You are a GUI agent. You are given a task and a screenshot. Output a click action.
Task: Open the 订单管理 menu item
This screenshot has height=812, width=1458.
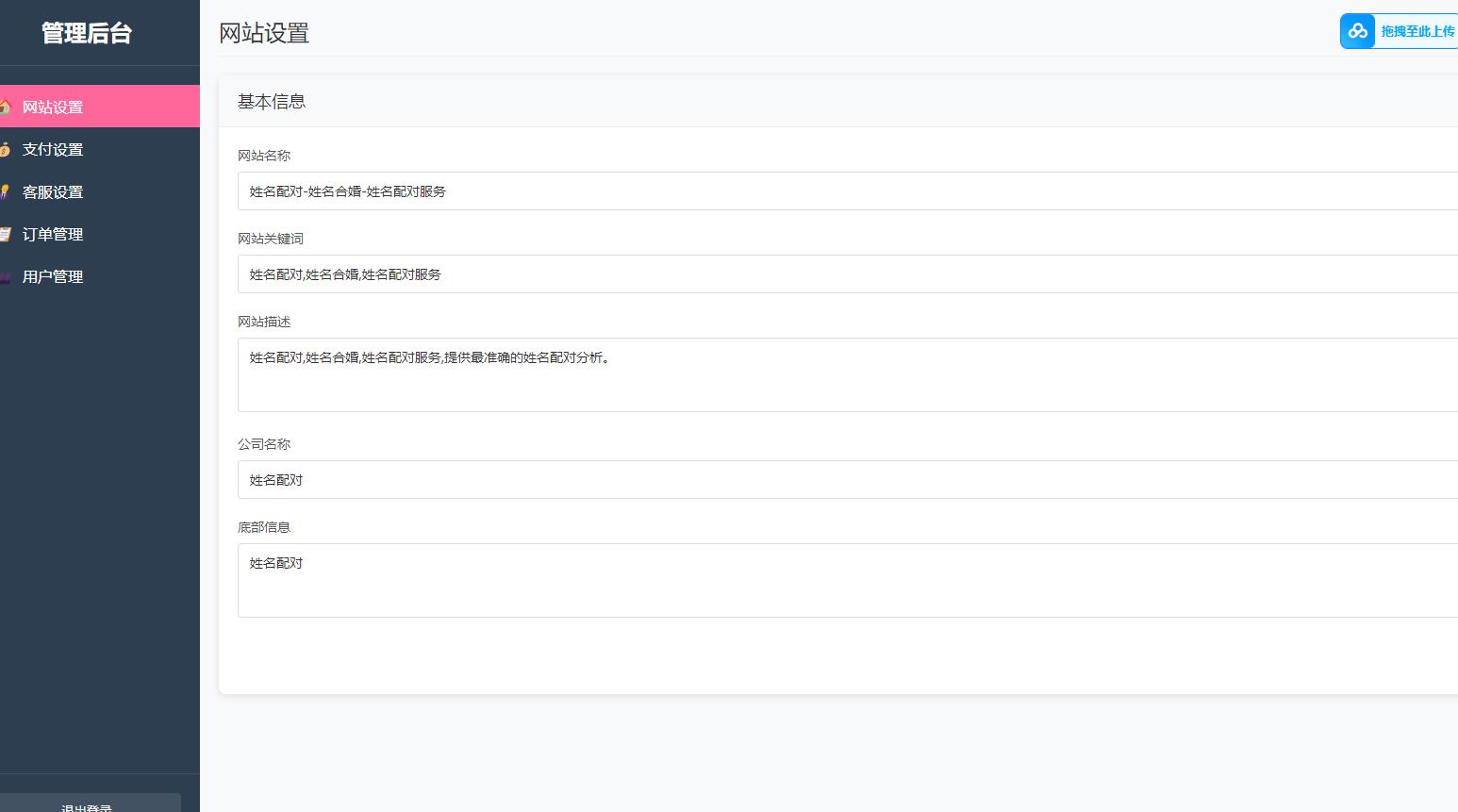click(x=53, y=234)
